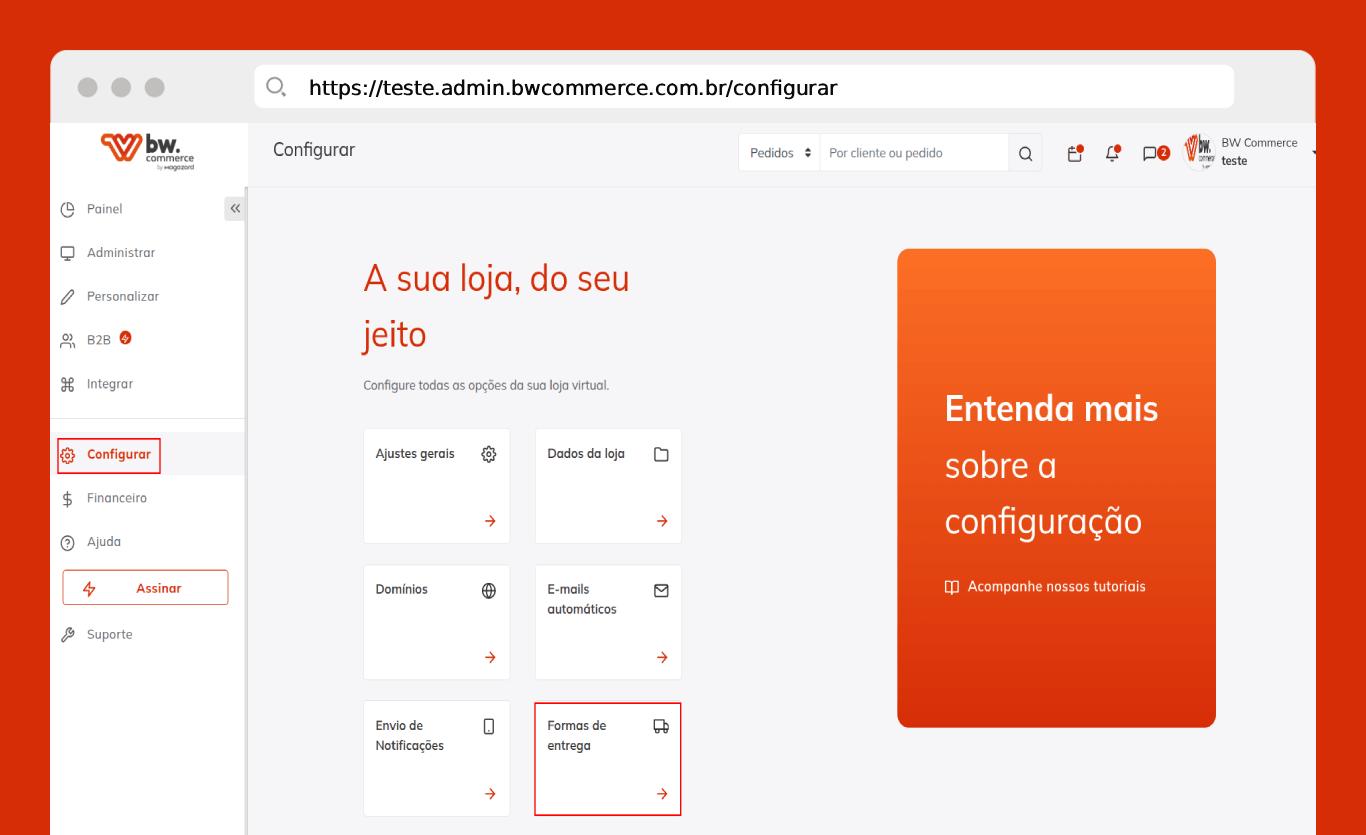The height and width of the screenshot is (835, 1366).
Task: Click the search magnifier button in header
Action: (1025, 154)
